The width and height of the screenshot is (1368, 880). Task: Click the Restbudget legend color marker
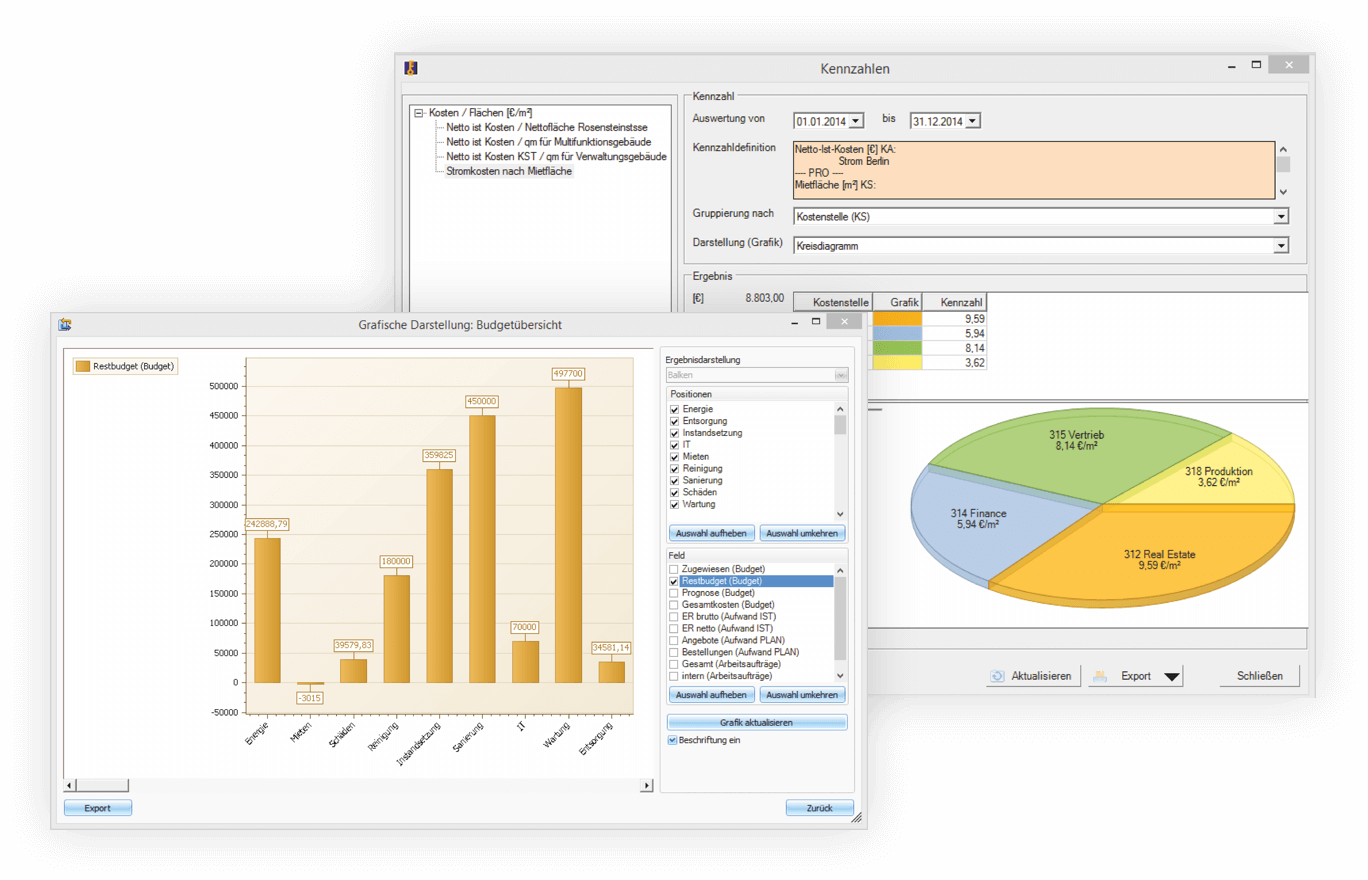[82, 367]
